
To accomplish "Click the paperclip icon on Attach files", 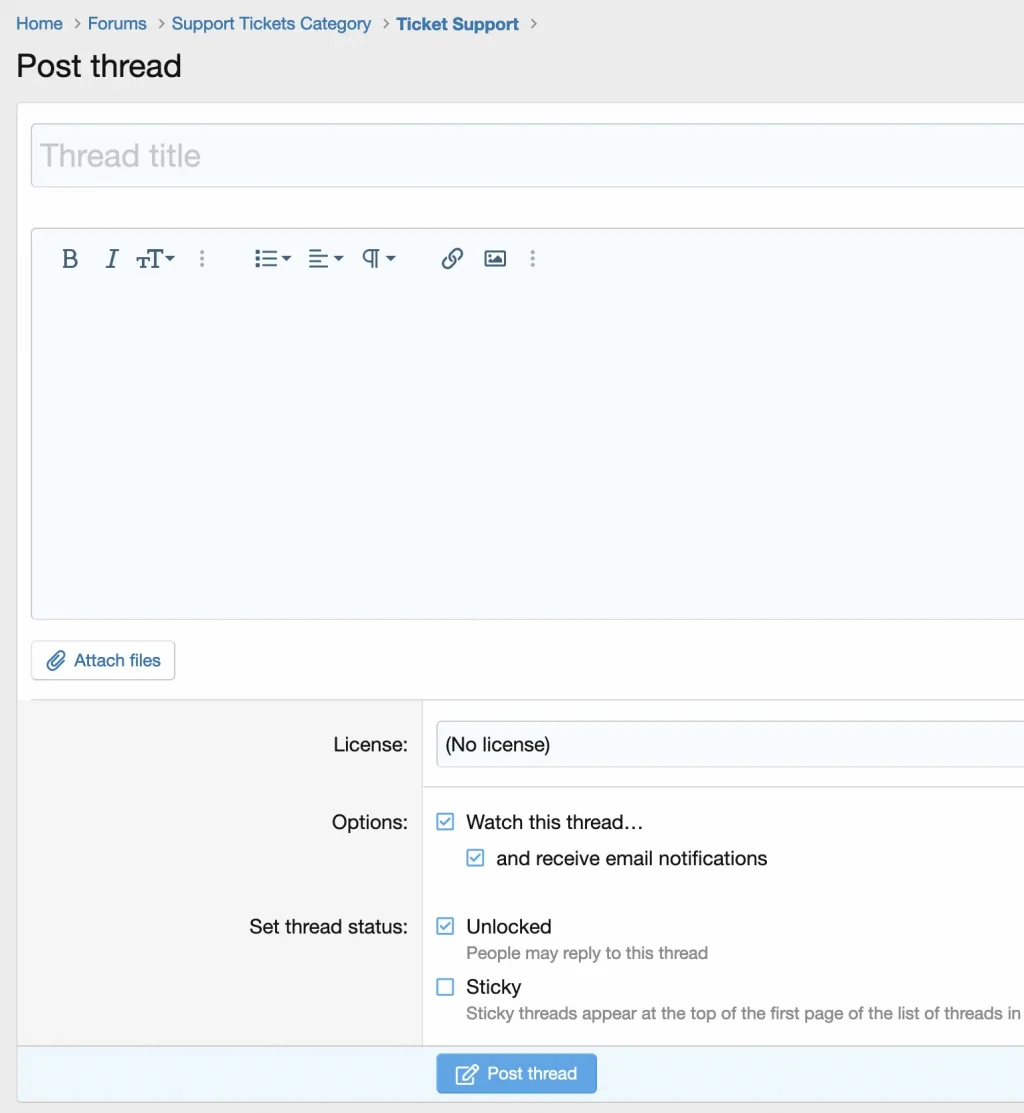I will point(56,661).
